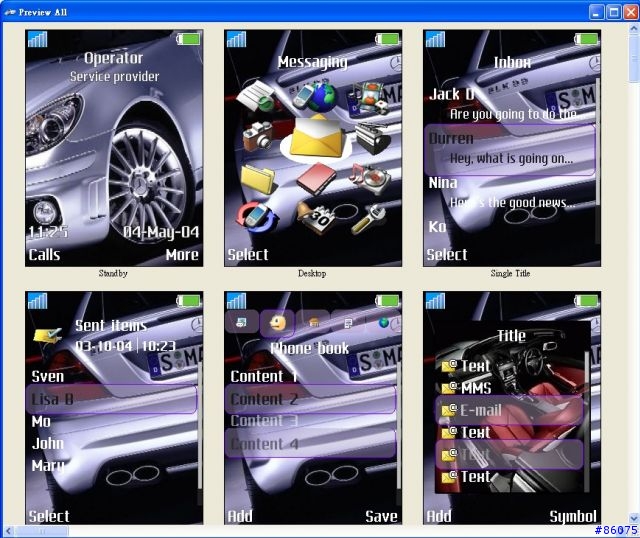
Task: Click the Symbol softkey in Title preview
Action: click(x=573, y=516)
